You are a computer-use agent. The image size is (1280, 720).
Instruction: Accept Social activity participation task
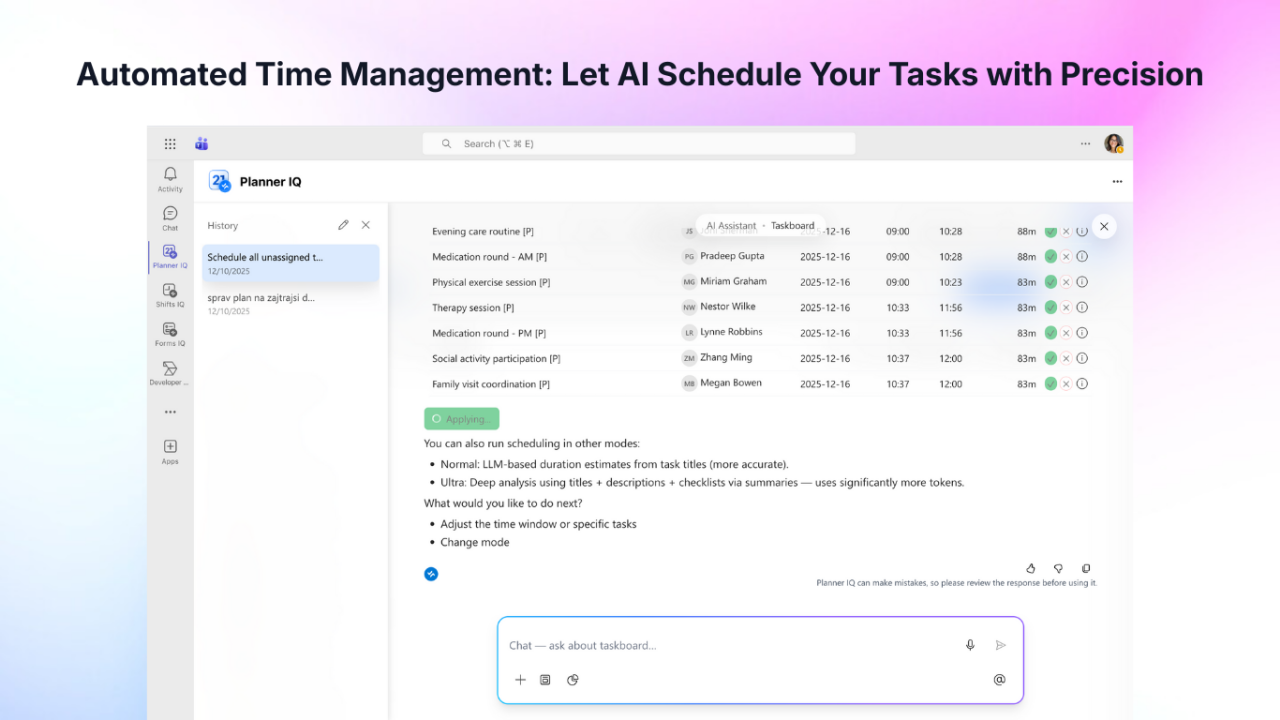click(x=1051, y=358)
